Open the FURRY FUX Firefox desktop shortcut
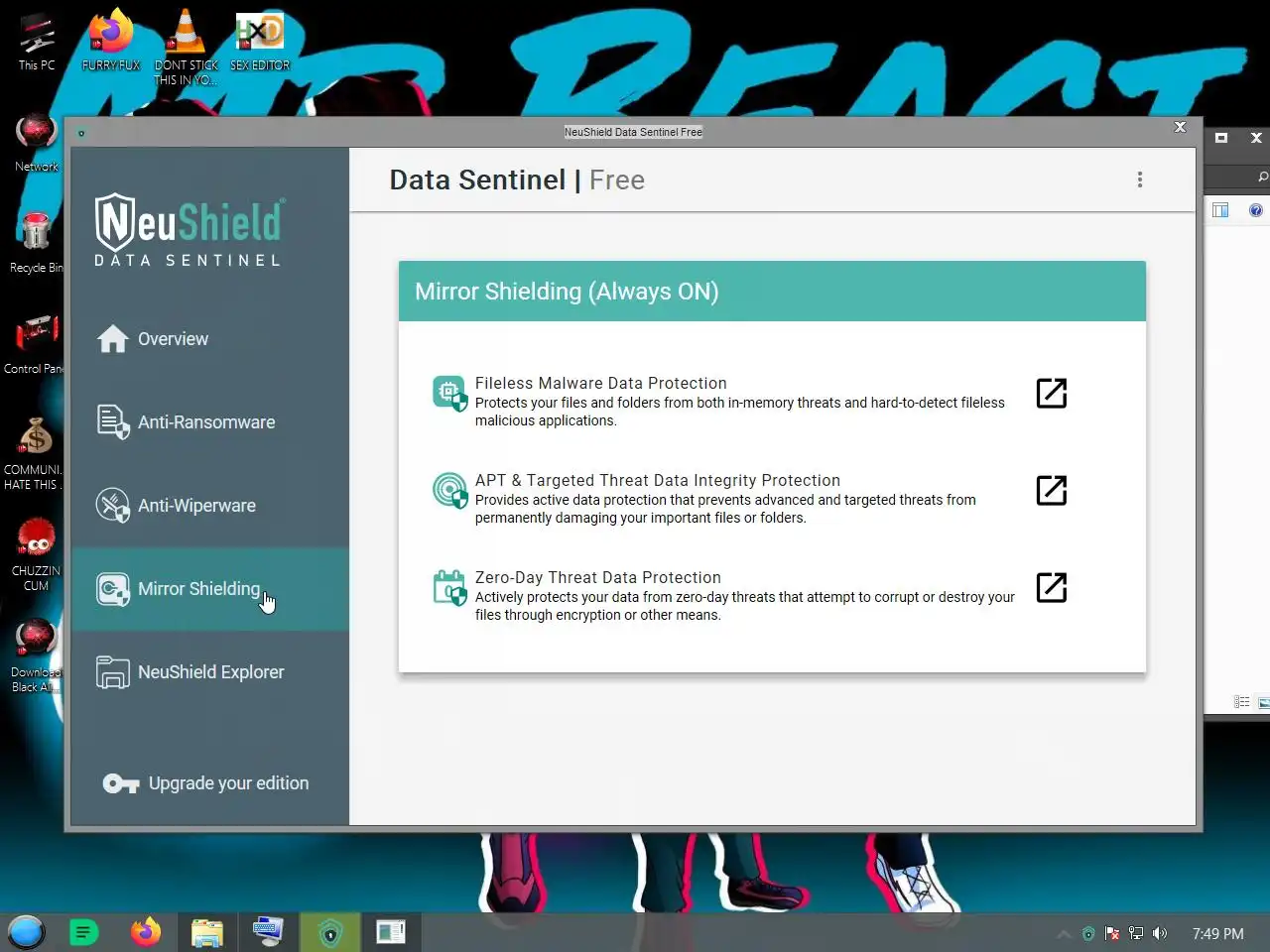The width and height of the screenshot is (1270, 952). tap(111, 42)
